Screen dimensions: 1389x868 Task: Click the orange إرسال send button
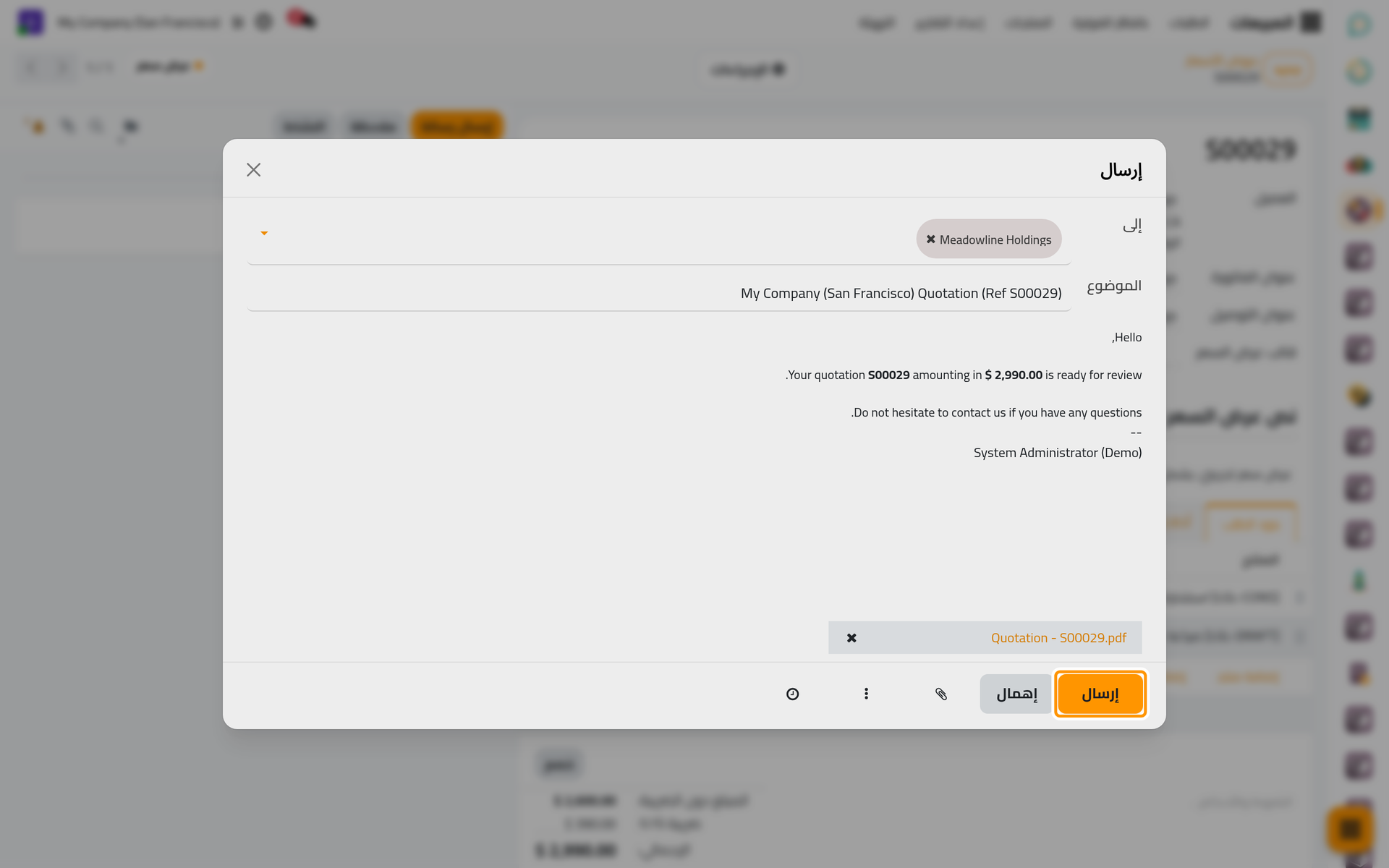tap(1100, 694)
